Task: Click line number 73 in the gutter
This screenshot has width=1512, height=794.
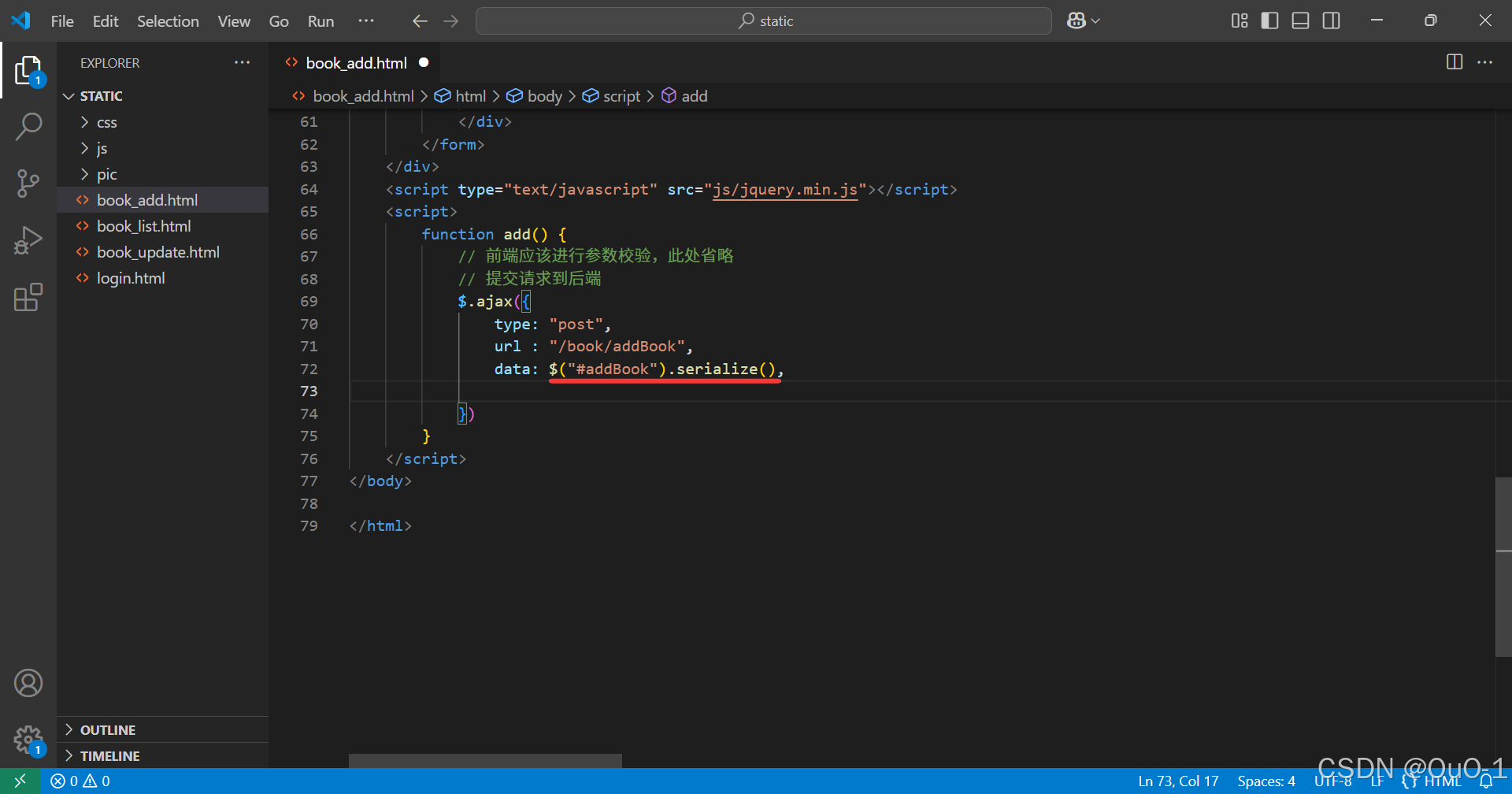Action: (x=309, y=391)
